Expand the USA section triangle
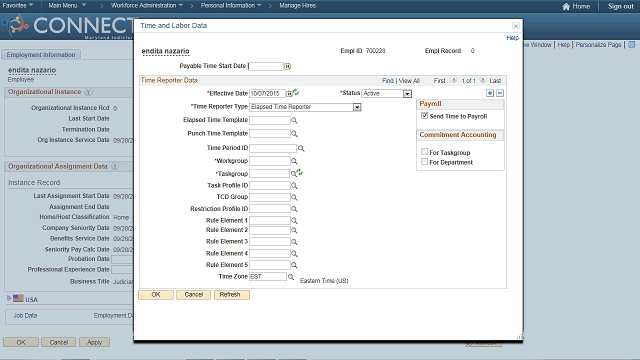Screen dimensions: 640x360 coord(9,298)
